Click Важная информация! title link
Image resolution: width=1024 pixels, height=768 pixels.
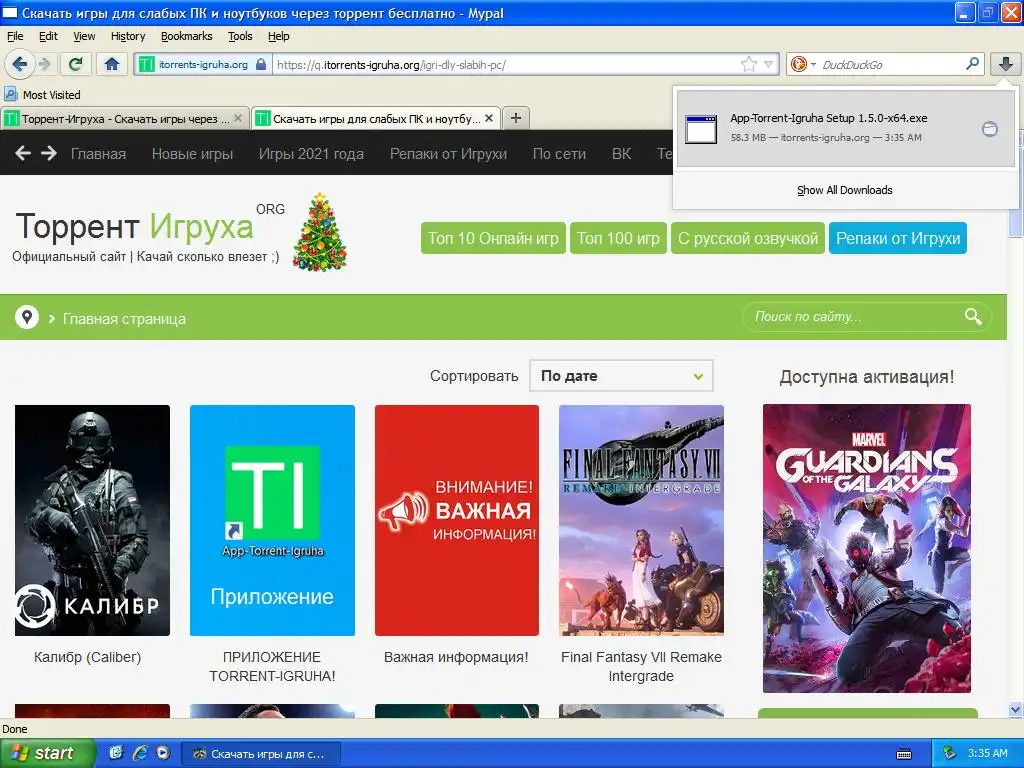tap(456, 657)
